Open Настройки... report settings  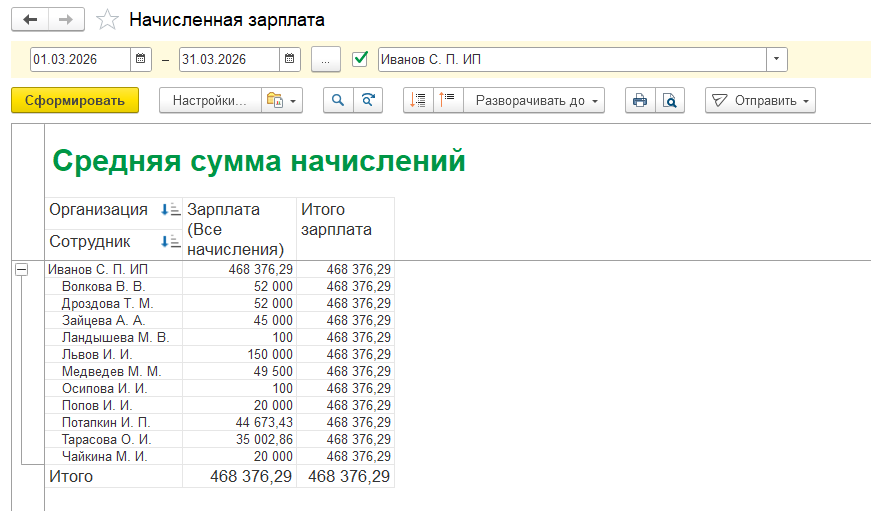[210, 101]
